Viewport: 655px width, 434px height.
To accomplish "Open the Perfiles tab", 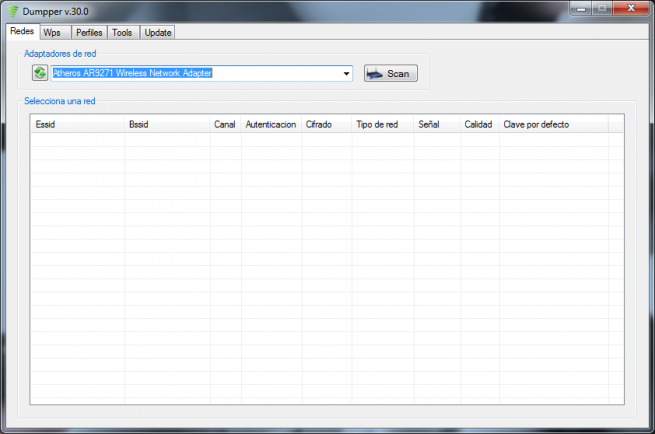I will point(89,33).
